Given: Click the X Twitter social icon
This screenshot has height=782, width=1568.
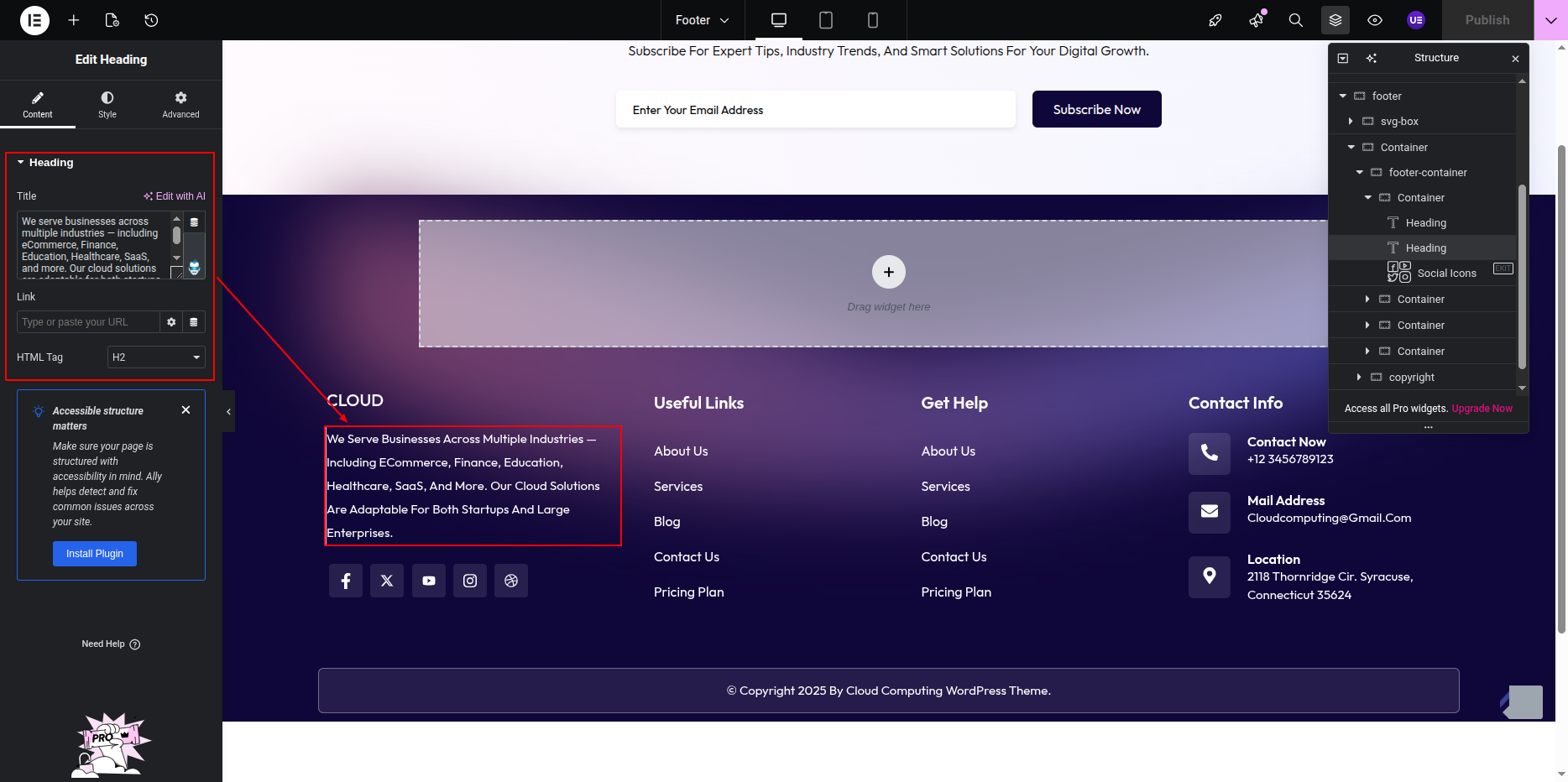Looking at the screenshot, I should pyautogui.click(x=387, y=581).
